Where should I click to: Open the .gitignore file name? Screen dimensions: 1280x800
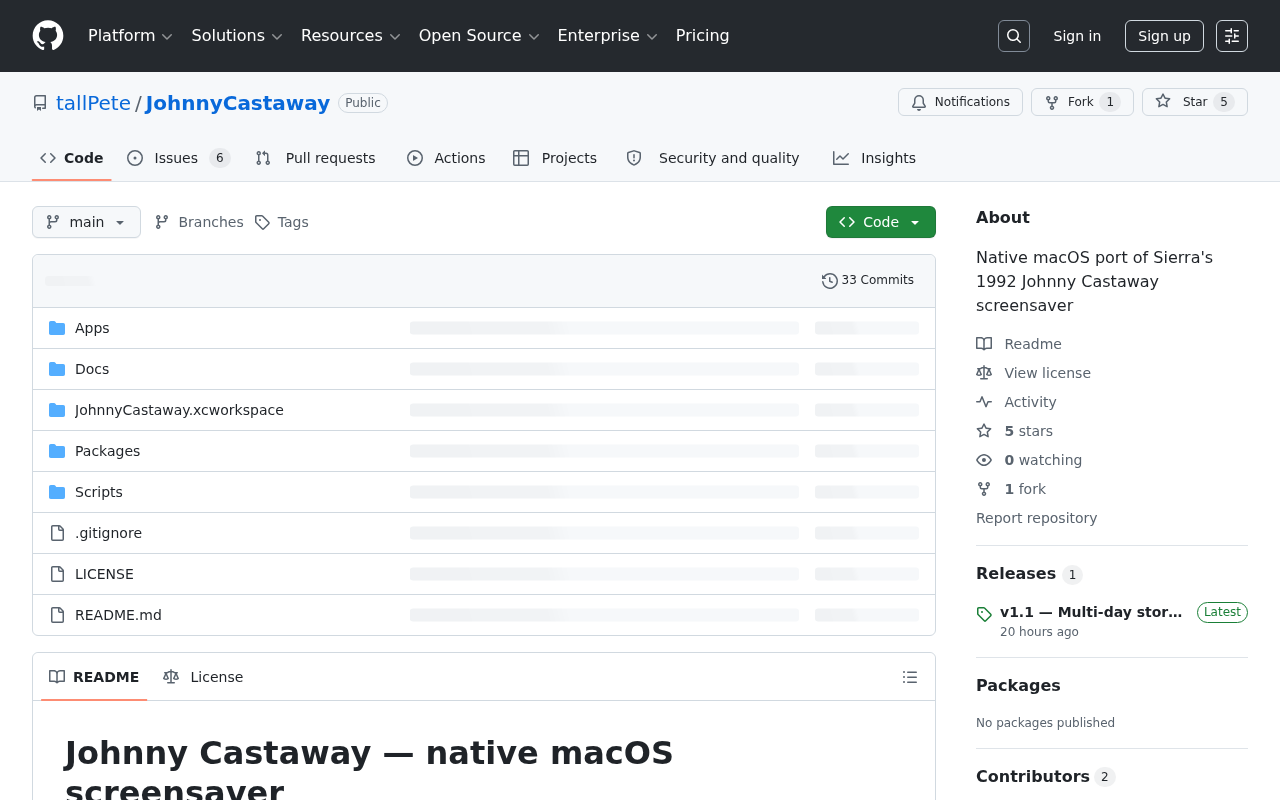point(108,533)
